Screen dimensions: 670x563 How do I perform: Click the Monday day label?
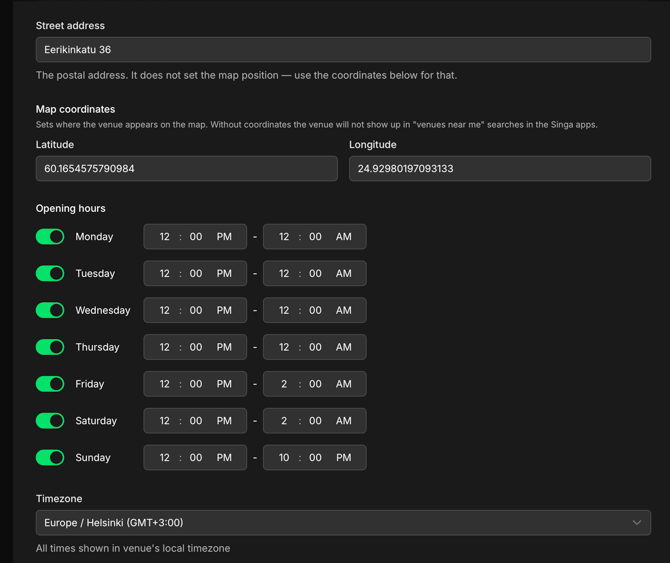(94, 237)
